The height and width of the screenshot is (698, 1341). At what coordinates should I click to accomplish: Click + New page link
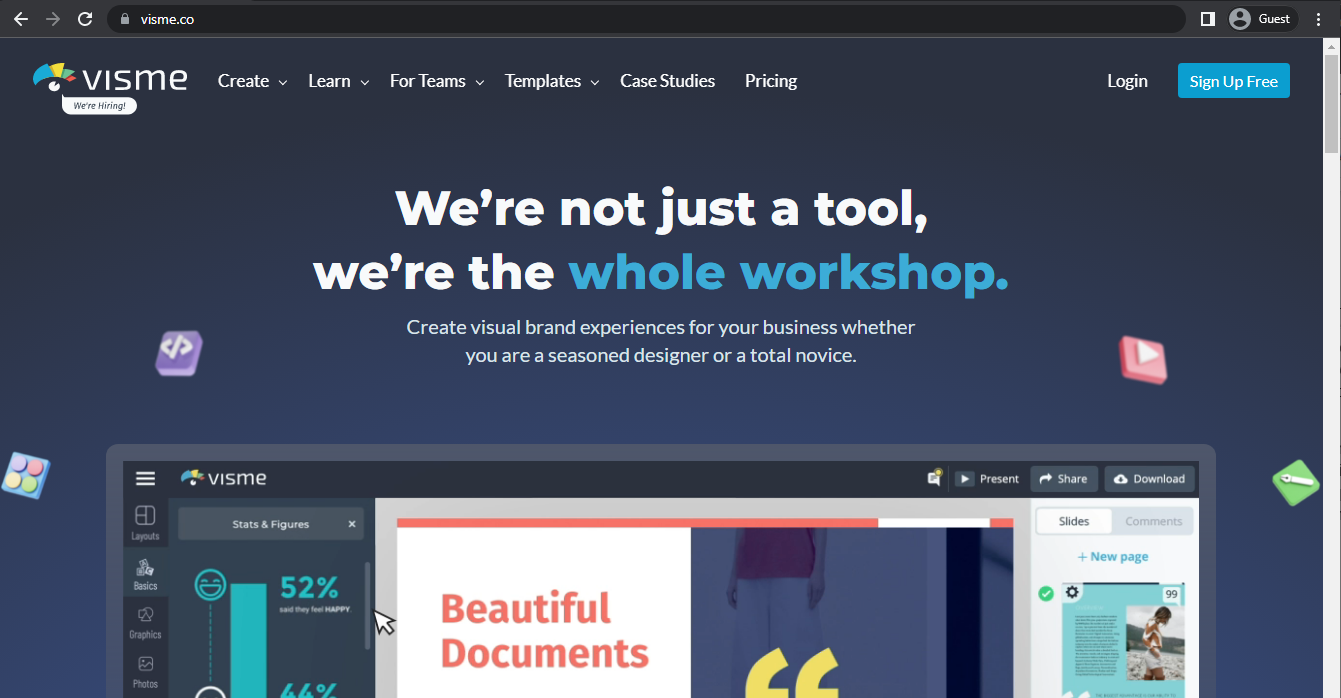pos(1112,556)
